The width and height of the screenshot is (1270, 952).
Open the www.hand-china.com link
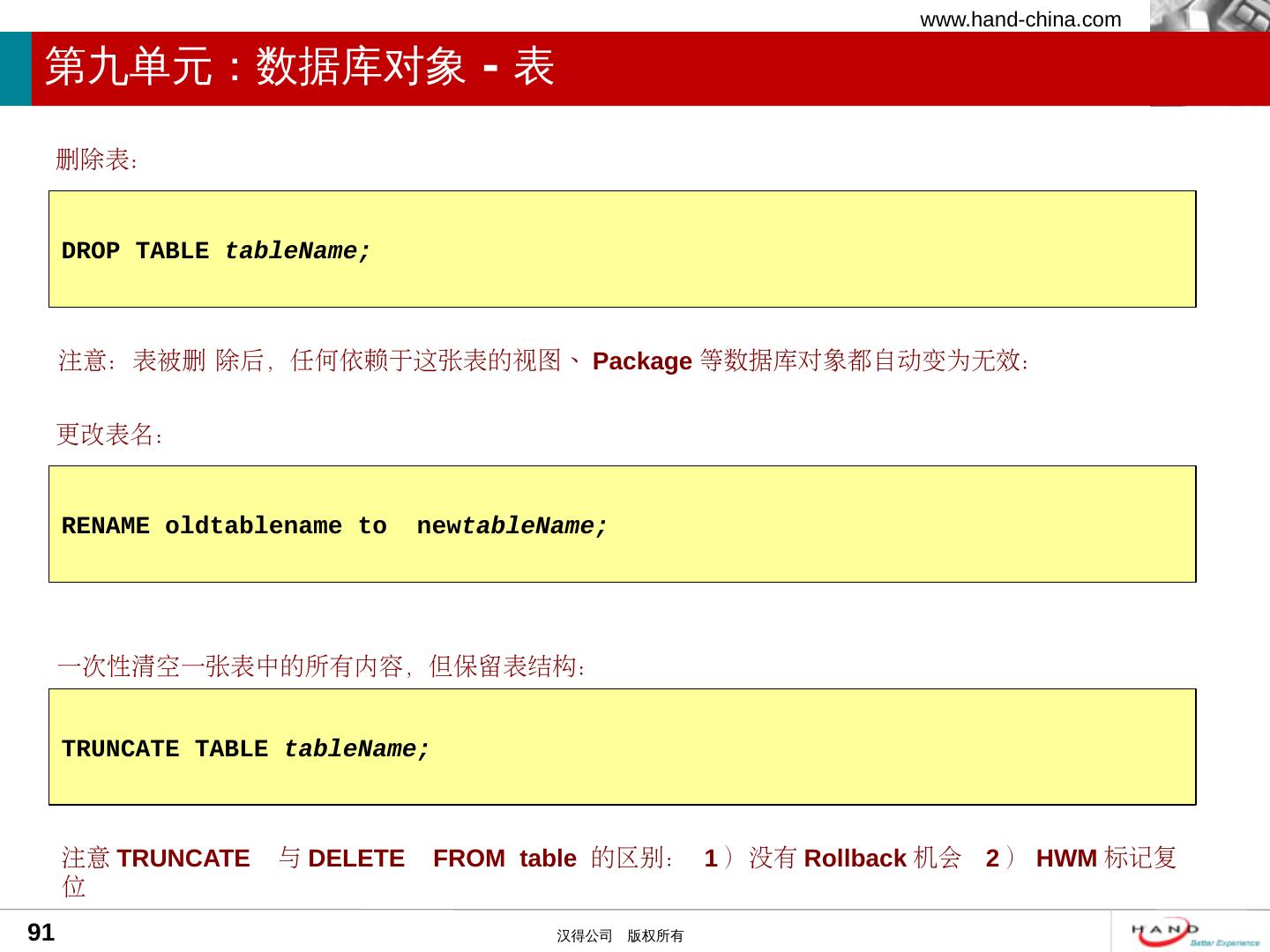click(1020, 19)
